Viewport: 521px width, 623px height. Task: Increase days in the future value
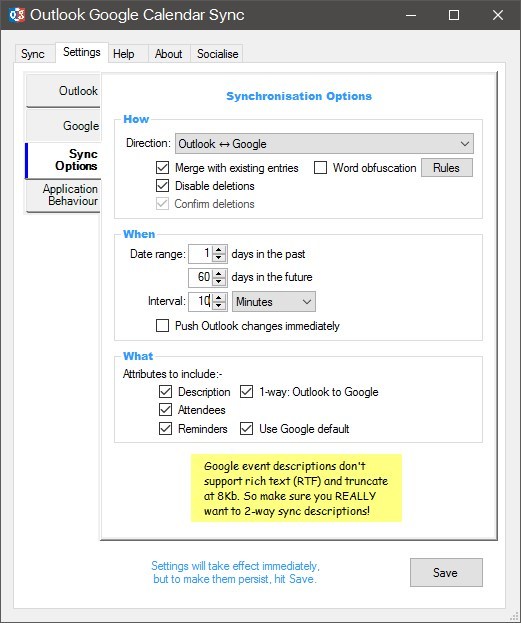(x=219, y=273)
